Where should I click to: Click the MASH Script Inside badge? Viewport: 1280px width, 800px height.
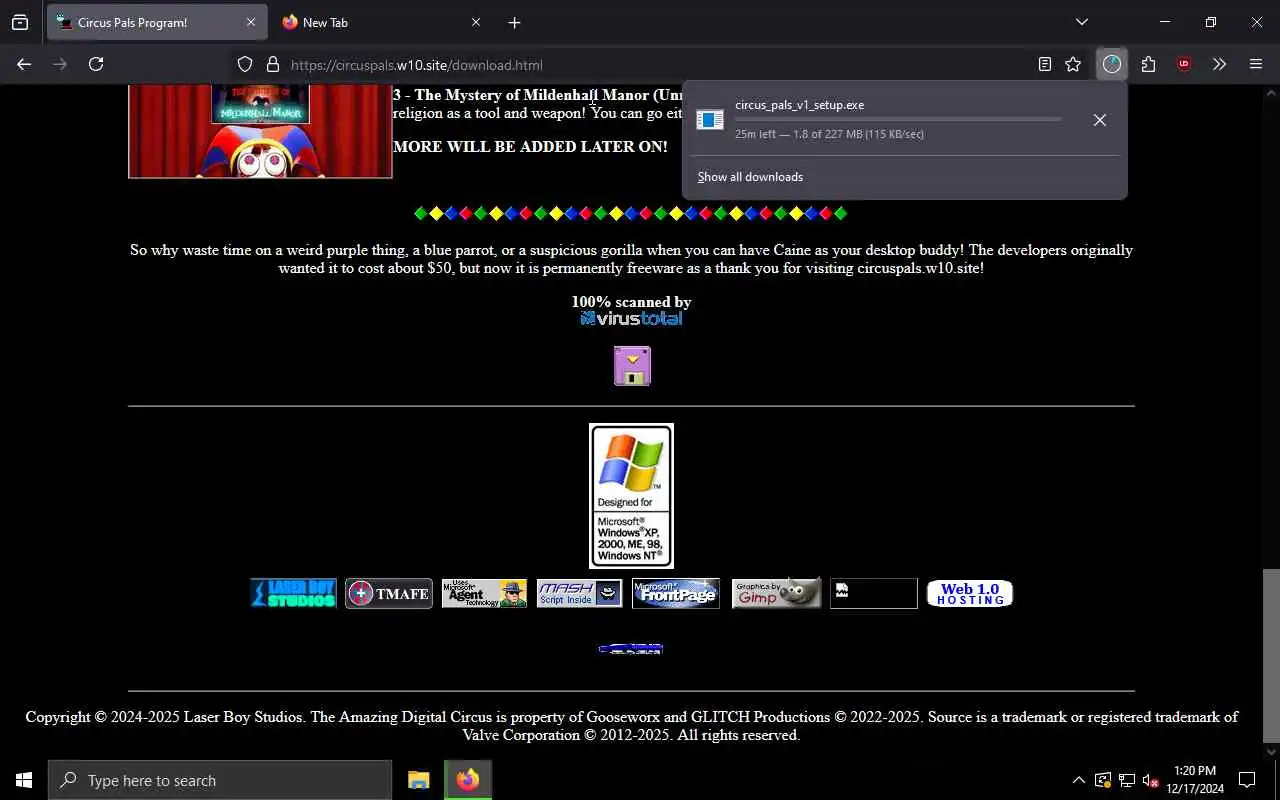click(x=580, y=593)
